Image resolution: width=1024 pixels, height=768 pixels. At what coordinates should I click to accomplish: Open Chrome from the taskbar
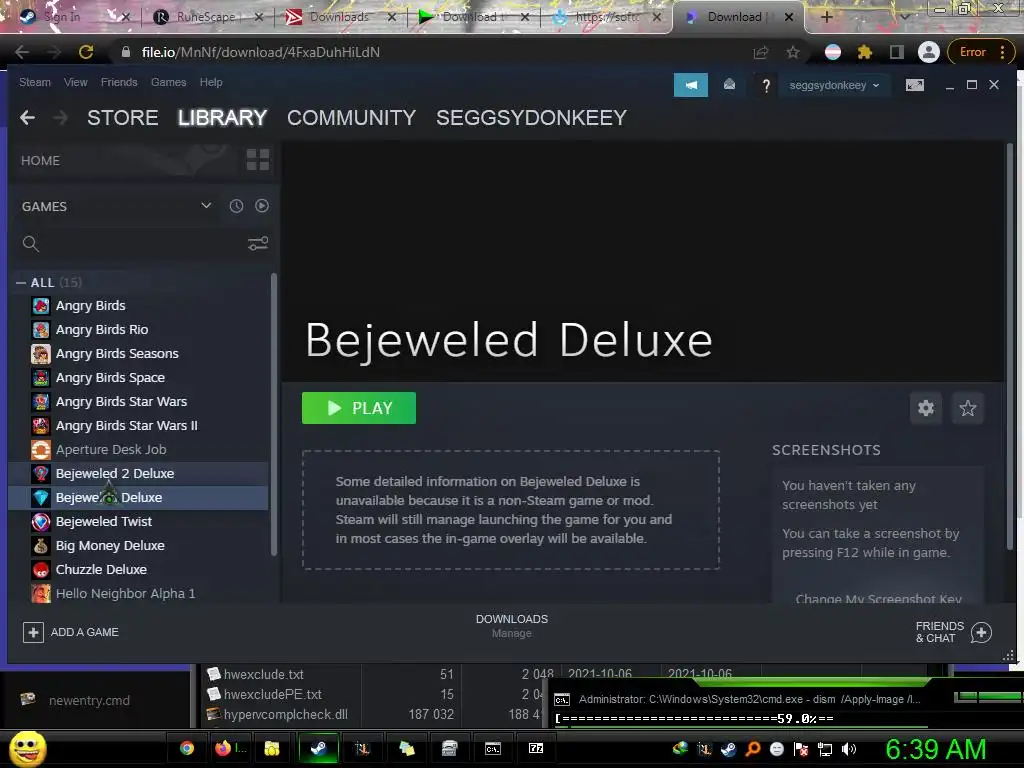tap(187, 748)
